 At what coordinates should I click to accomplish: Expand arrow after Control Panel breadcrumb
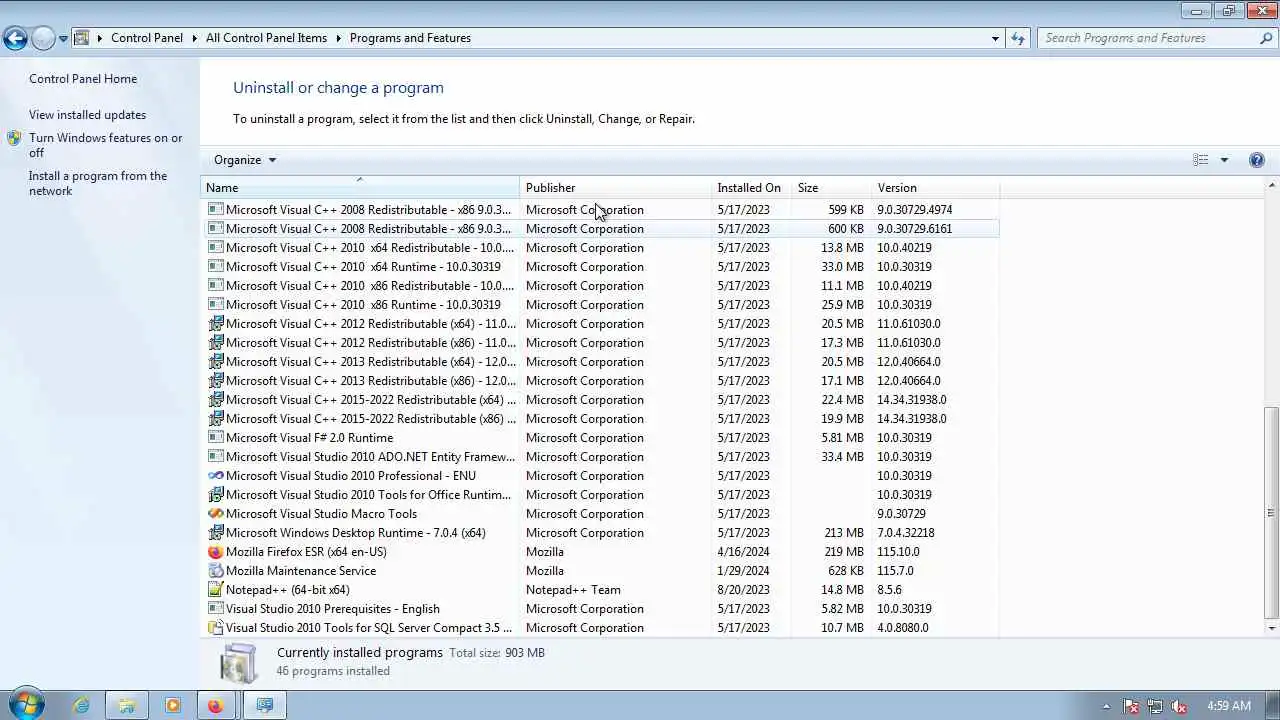[x=195, y=38]
